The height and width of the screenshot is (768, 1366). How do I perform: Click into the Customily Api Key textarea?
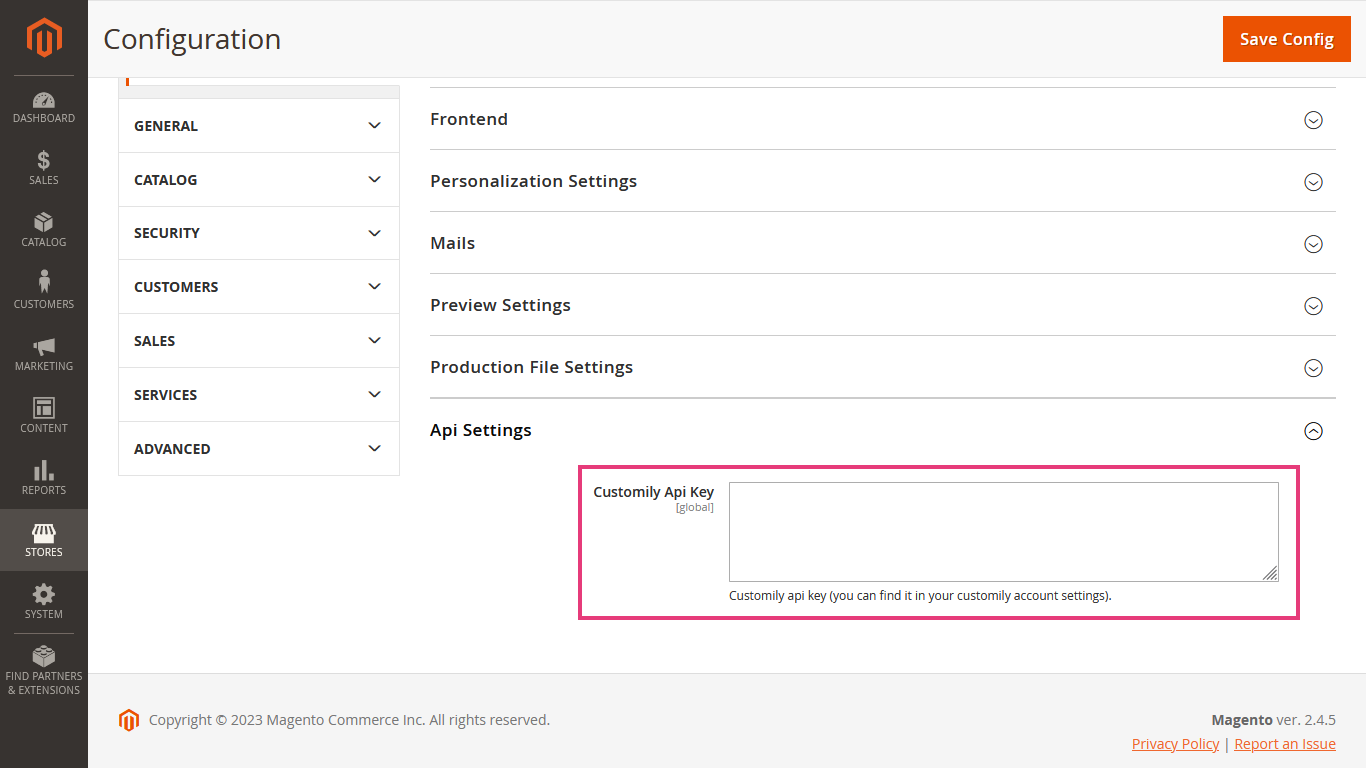click(1003, 531)
